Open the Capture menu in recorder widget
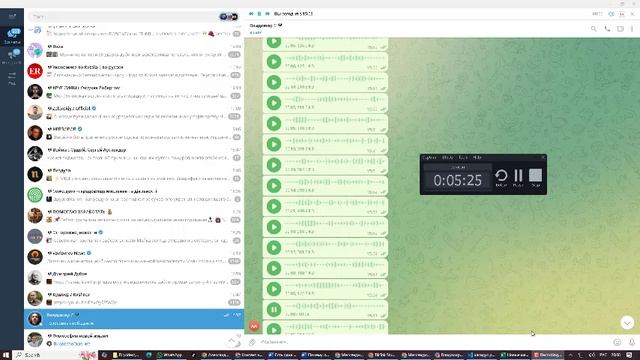The image size is (640, 360). click(429, 157)
